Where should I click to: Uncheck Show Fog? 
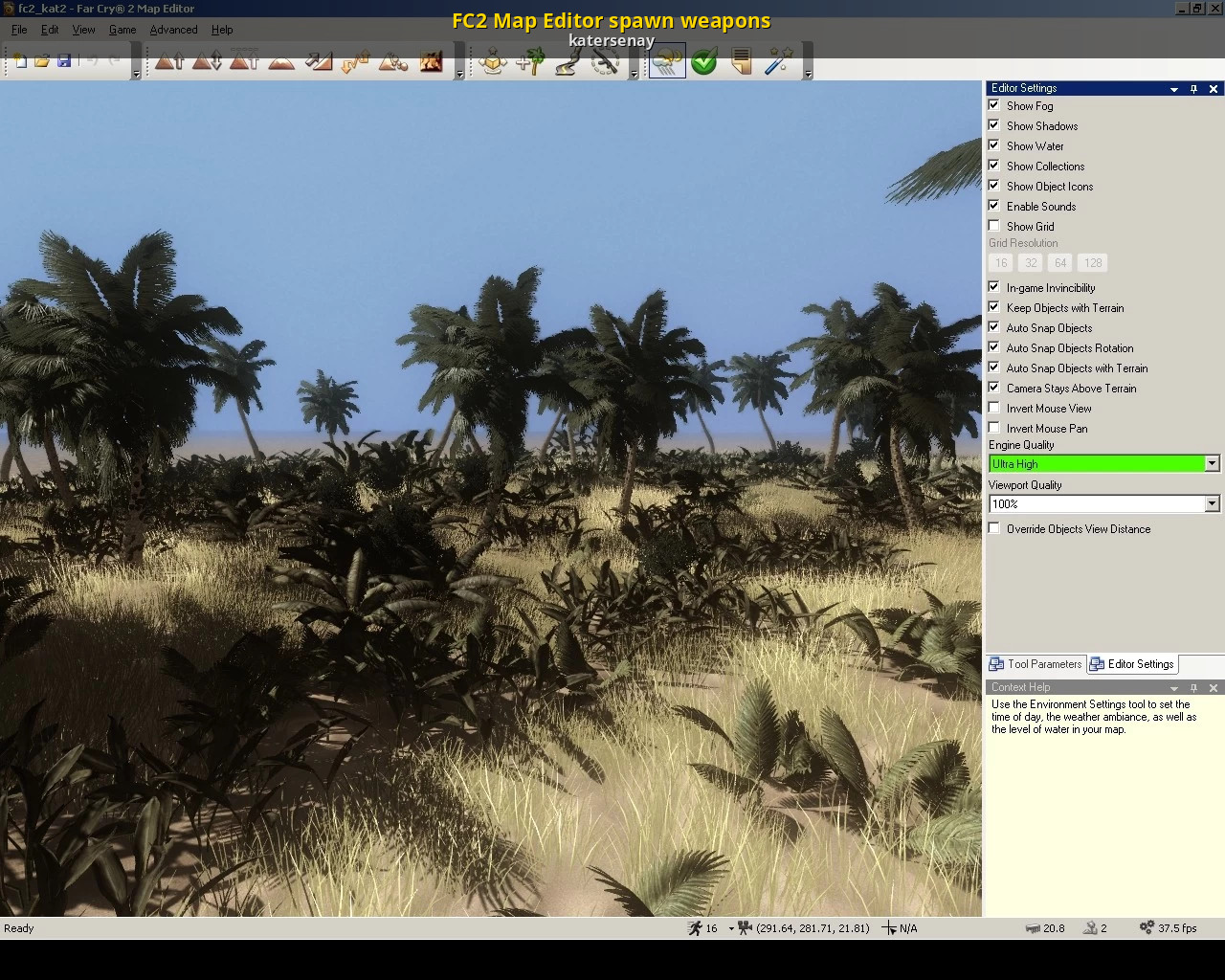click(x=994, y=105)
